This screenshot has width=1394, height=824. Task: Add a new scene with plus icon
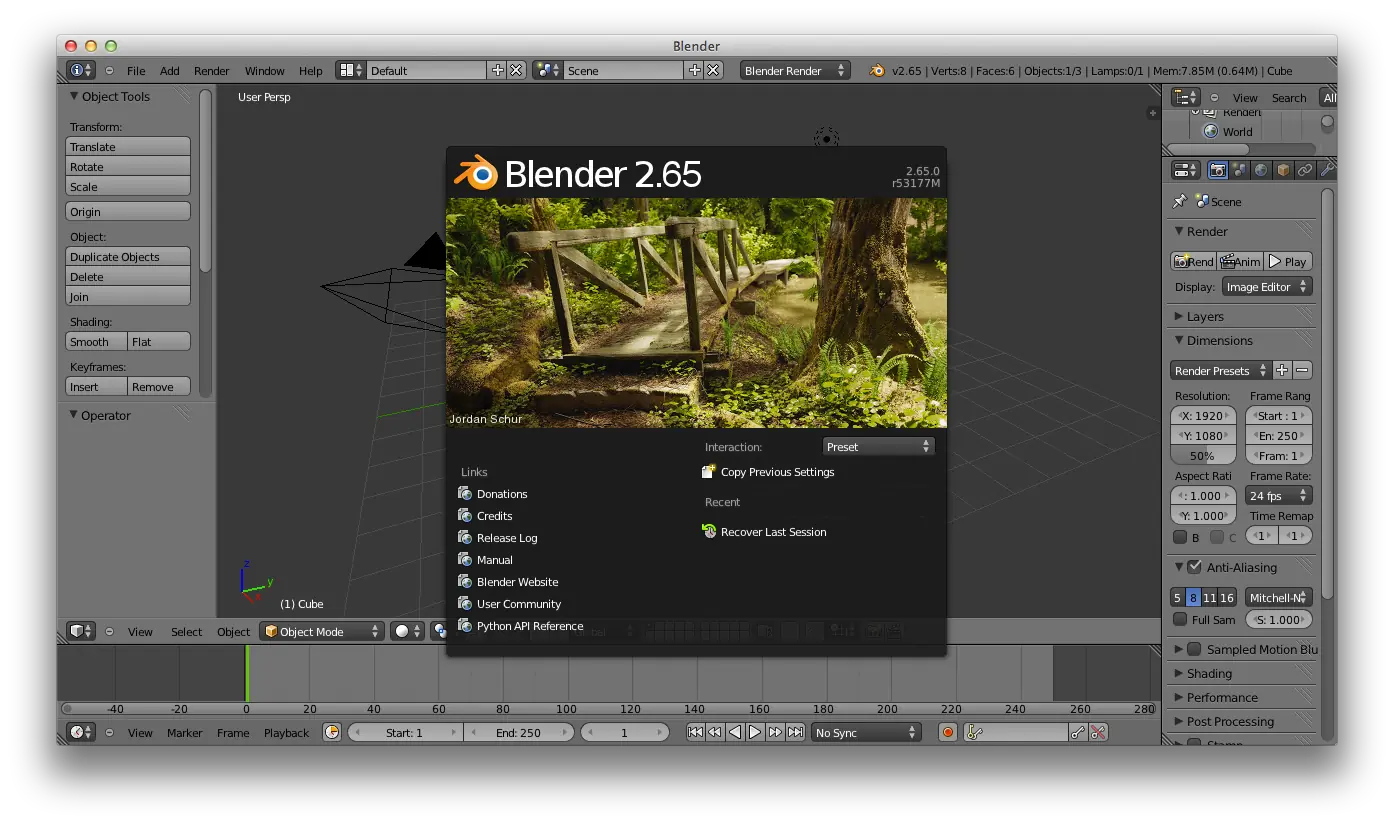click(695, 71)
